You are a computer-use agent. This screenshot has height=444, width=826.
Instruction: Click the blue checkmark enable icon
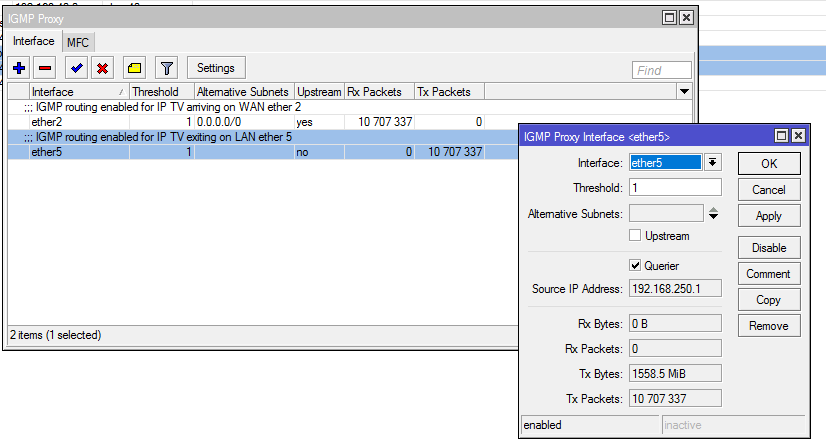click(x=76, y=68)
